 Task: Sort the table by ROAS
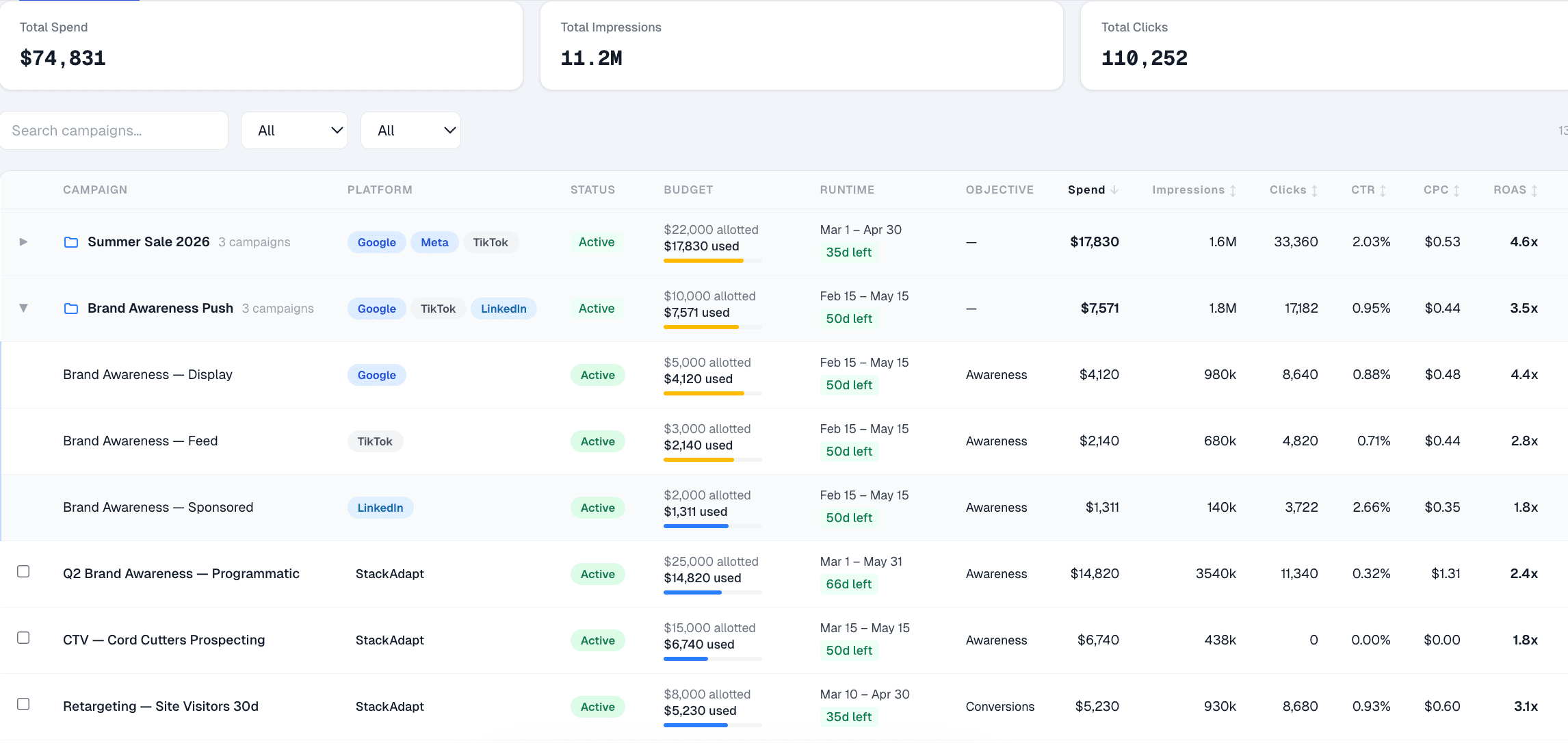[1534, 190]
